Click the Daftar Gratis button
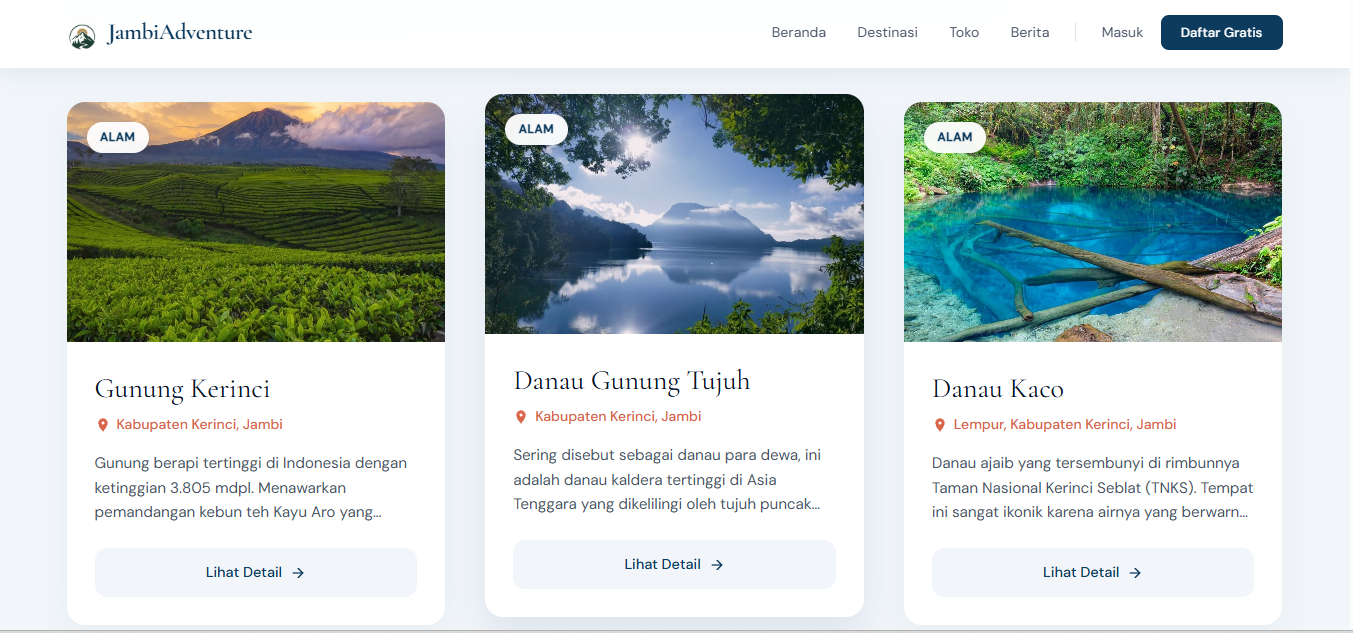The width and height of the screenshot is (1353, 633). 1221,32
